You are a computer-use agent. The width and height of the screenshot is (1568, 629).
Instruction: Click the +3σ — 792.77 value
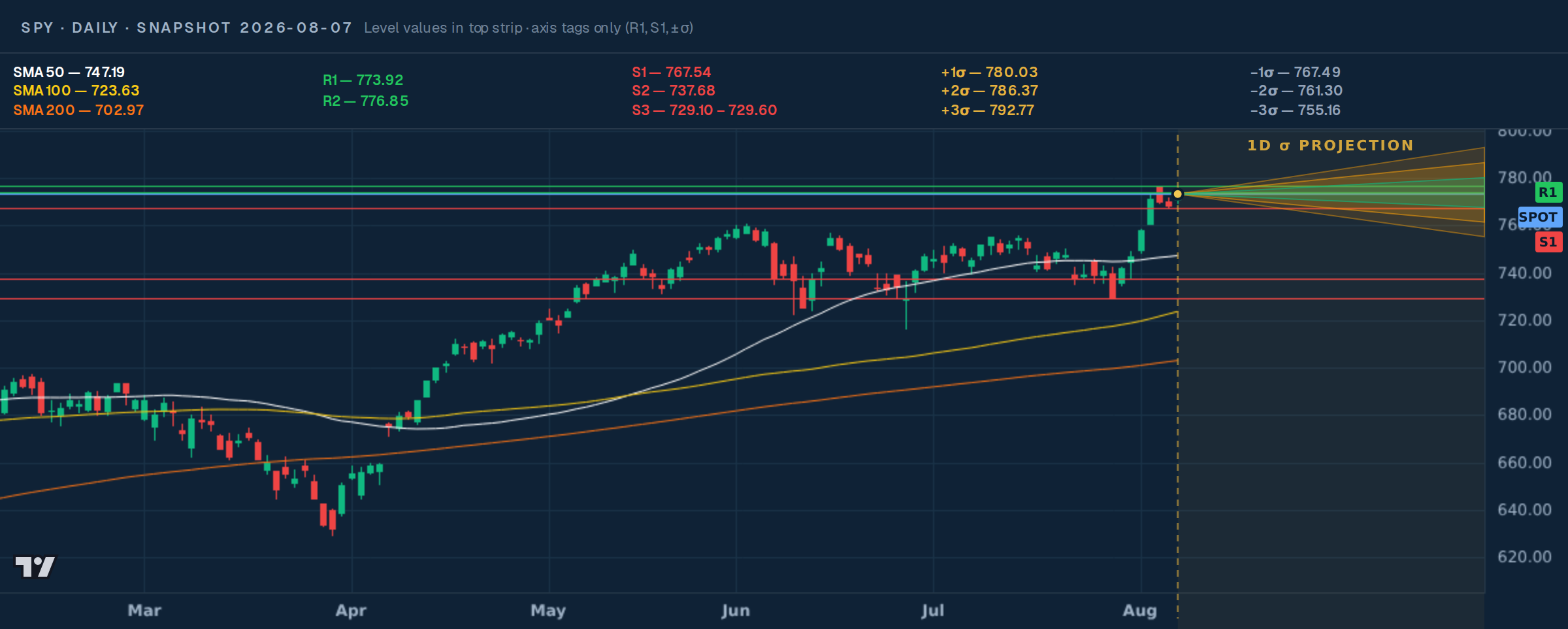pos(987,110)
